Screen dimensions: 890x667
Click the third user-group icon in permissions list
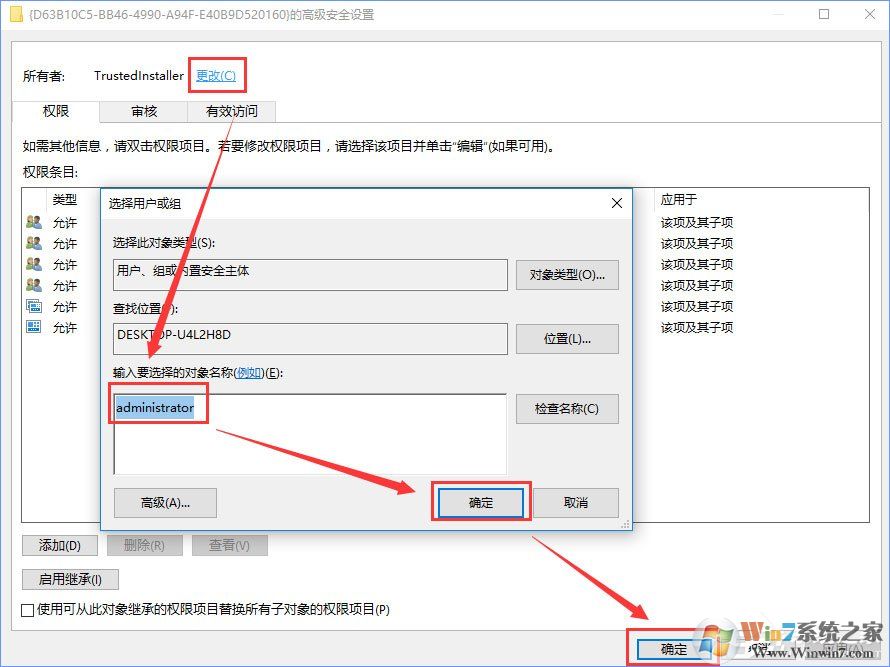click(33, 264)
